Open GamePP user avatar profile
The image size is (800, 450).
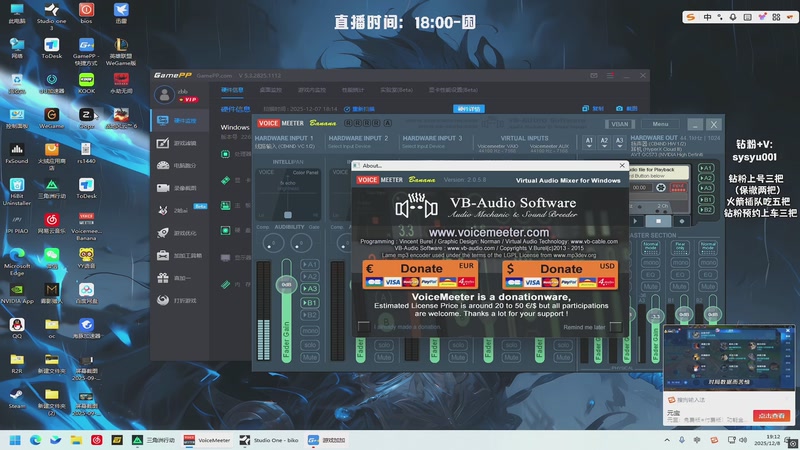click(164, 94)
